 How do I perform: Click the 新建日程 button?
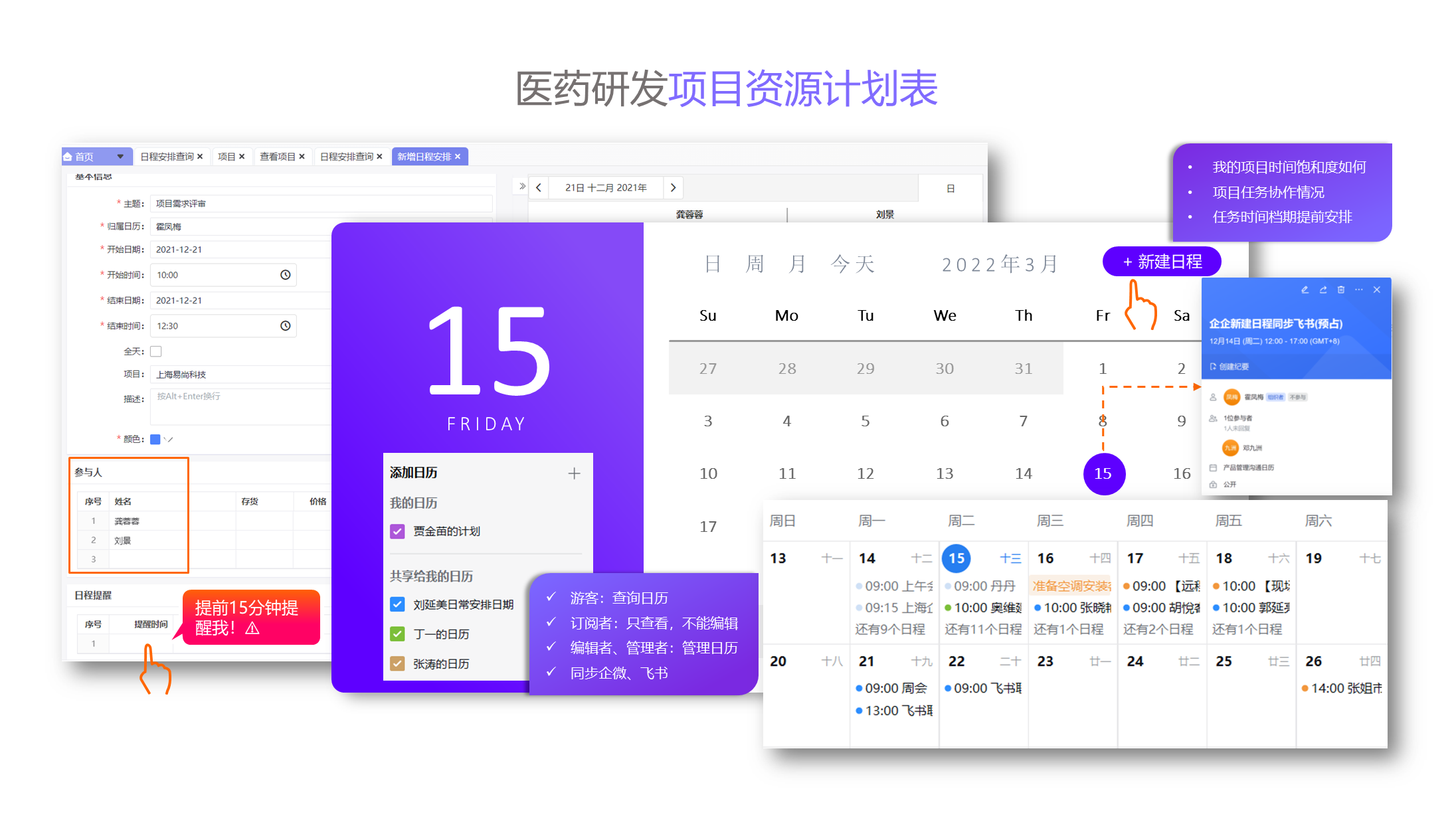point(1162,262)
